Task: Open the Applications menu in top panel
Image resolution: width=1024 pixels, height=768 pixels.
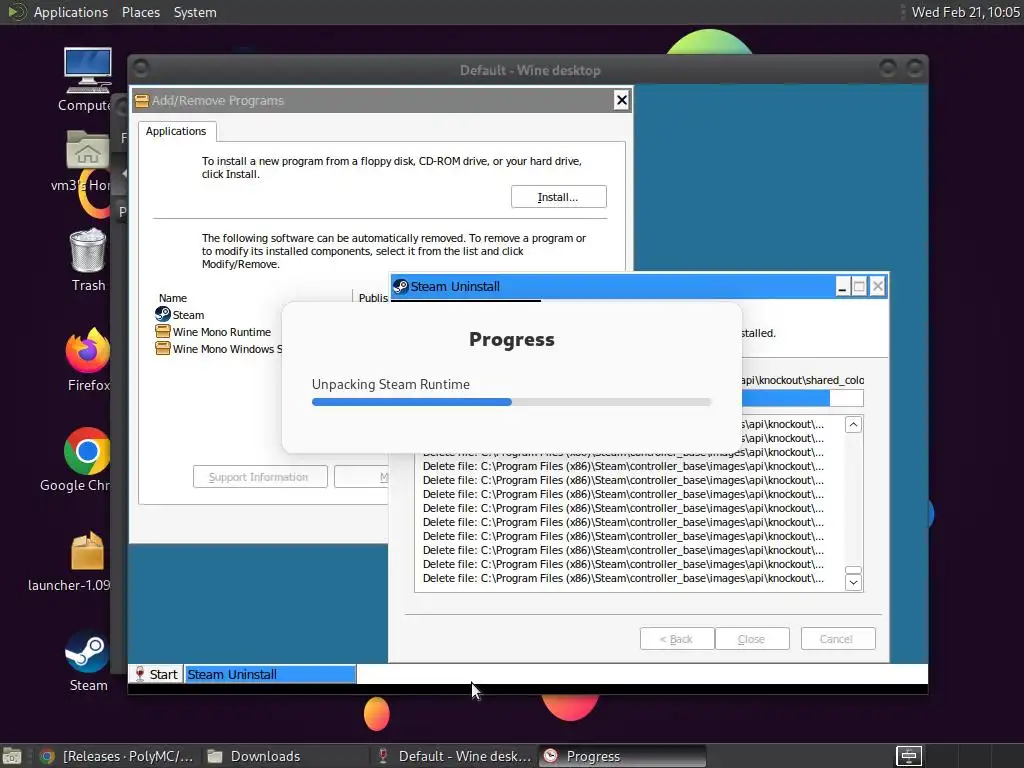Action: (71, 12)
